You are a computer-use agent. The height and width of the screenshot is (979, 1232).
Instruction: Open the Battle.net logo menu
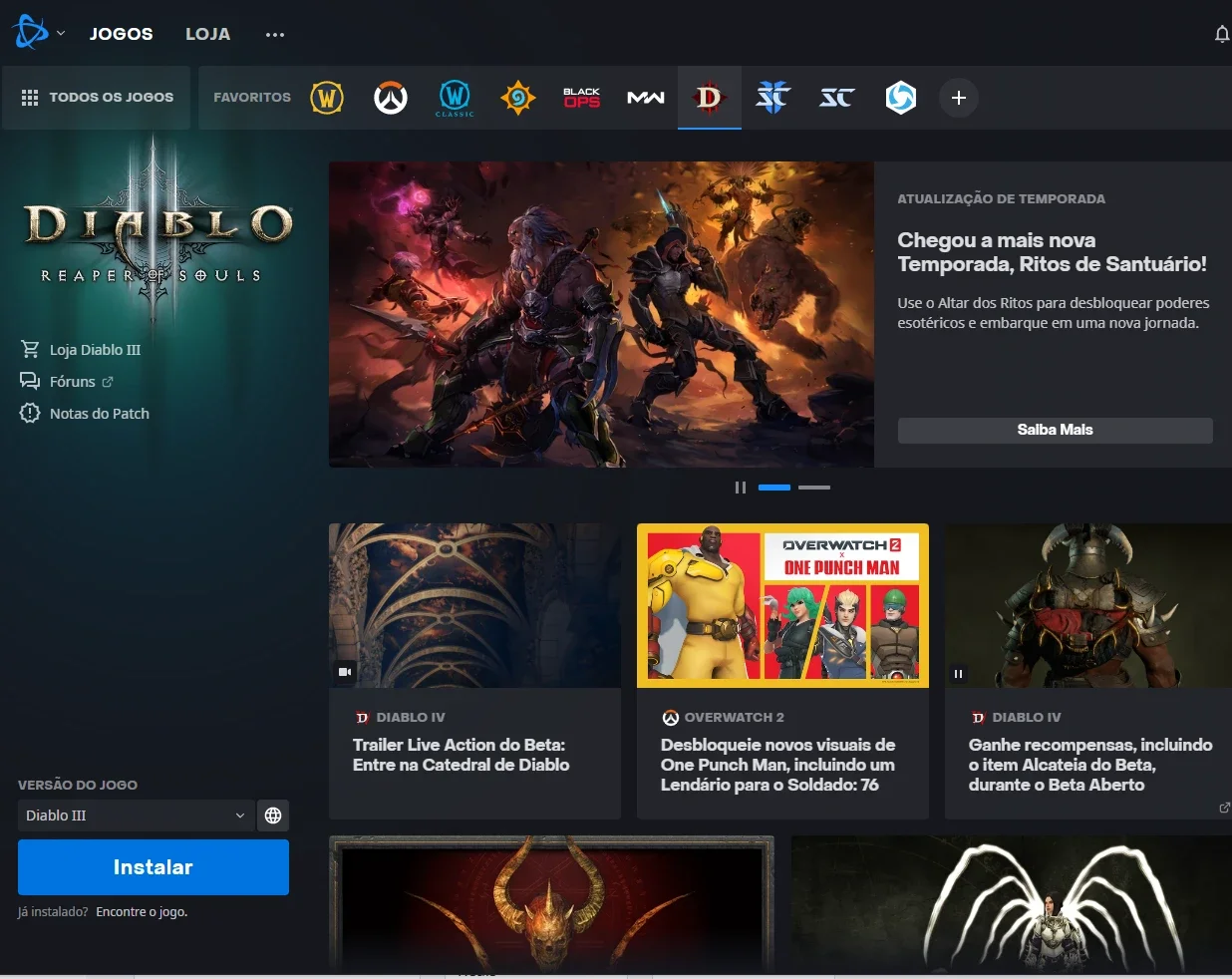38,33
